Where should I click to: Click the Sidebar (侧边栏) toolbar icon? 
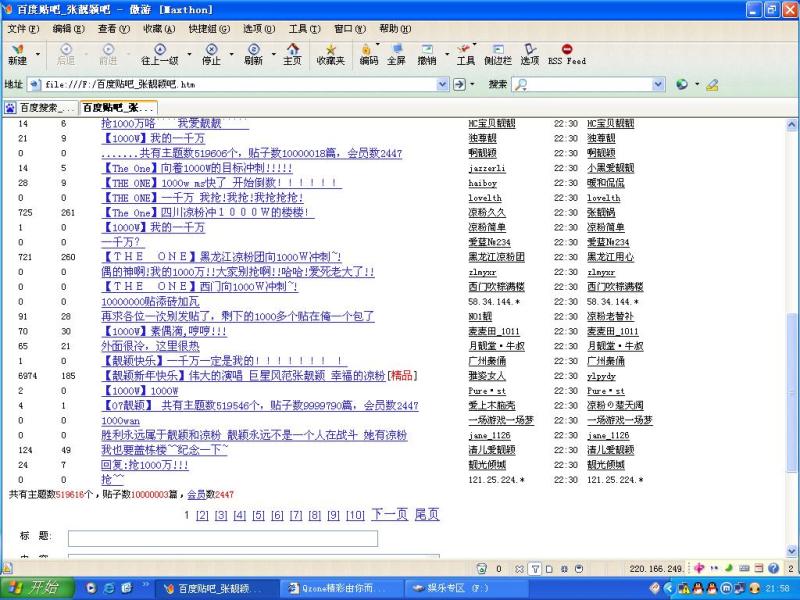497,49
